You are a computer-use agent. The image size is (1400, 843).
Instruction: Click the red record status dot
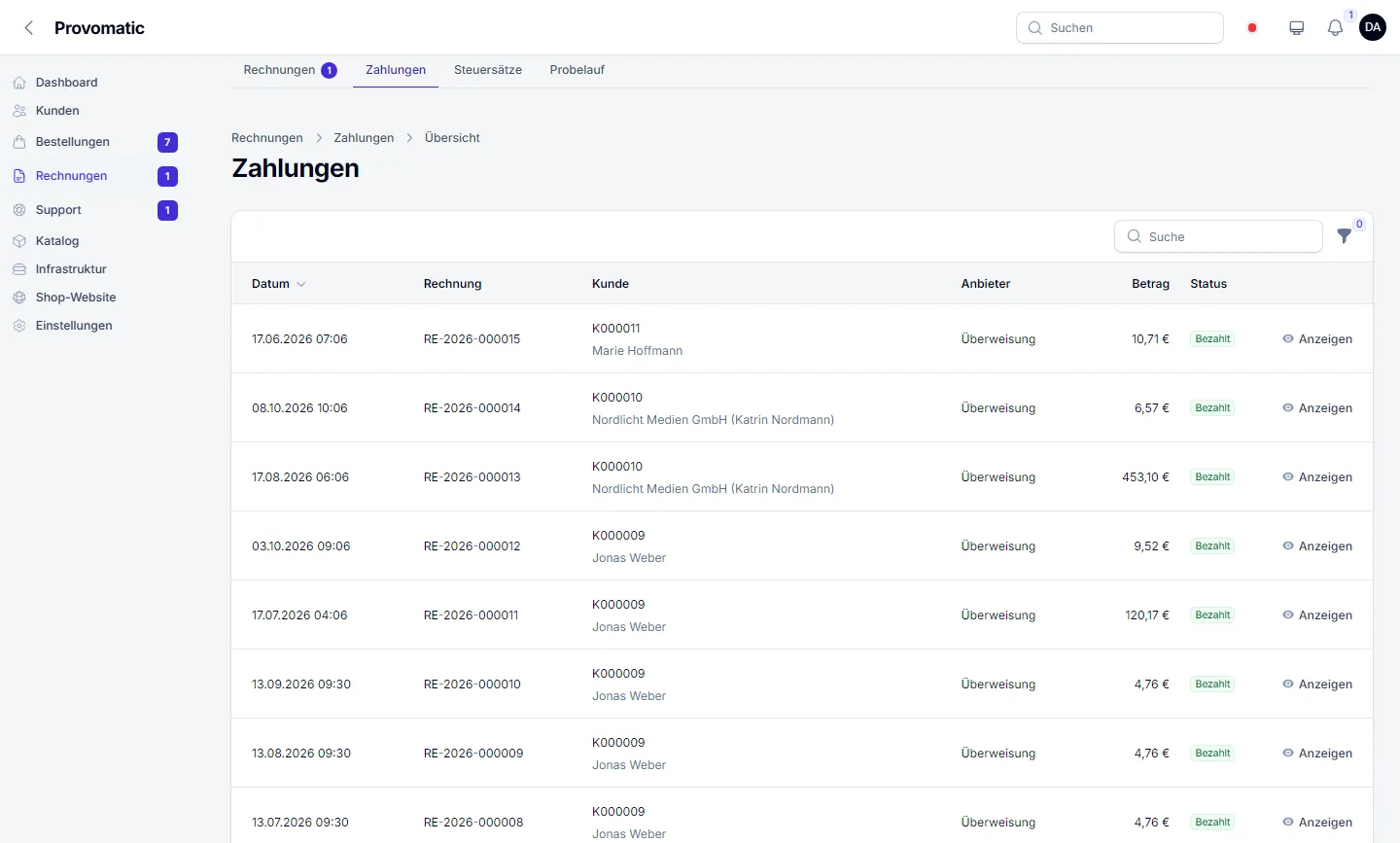coord(1252,28)
